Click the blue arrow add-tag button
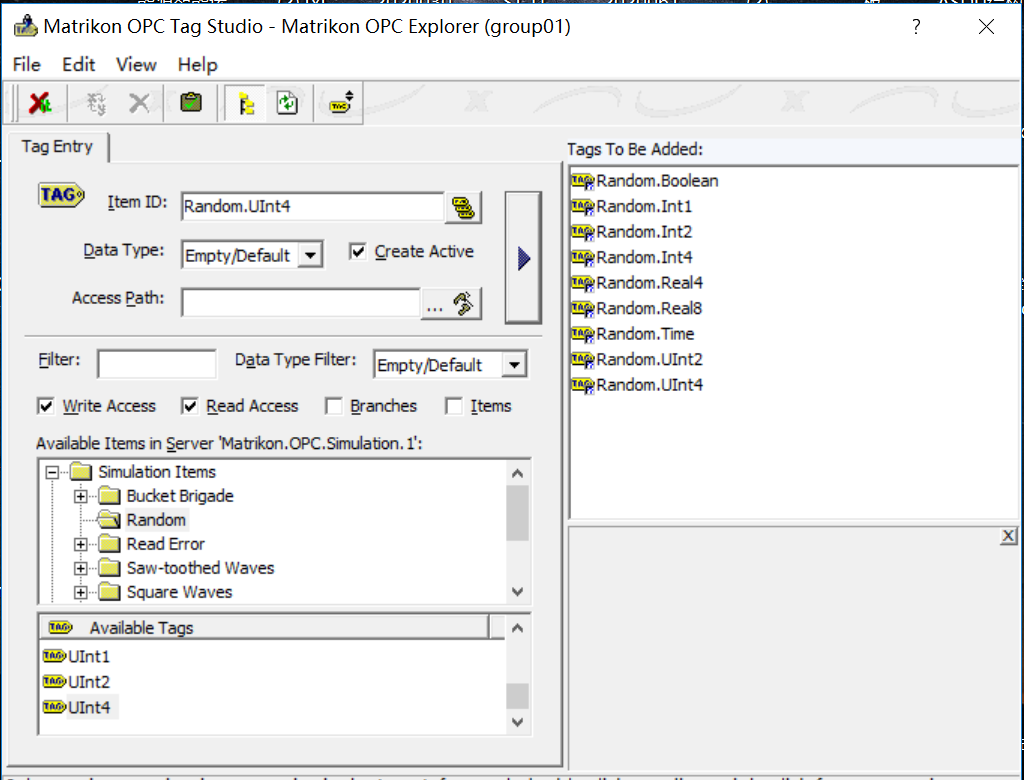The image size is (1024, 780). coord(523,258)
